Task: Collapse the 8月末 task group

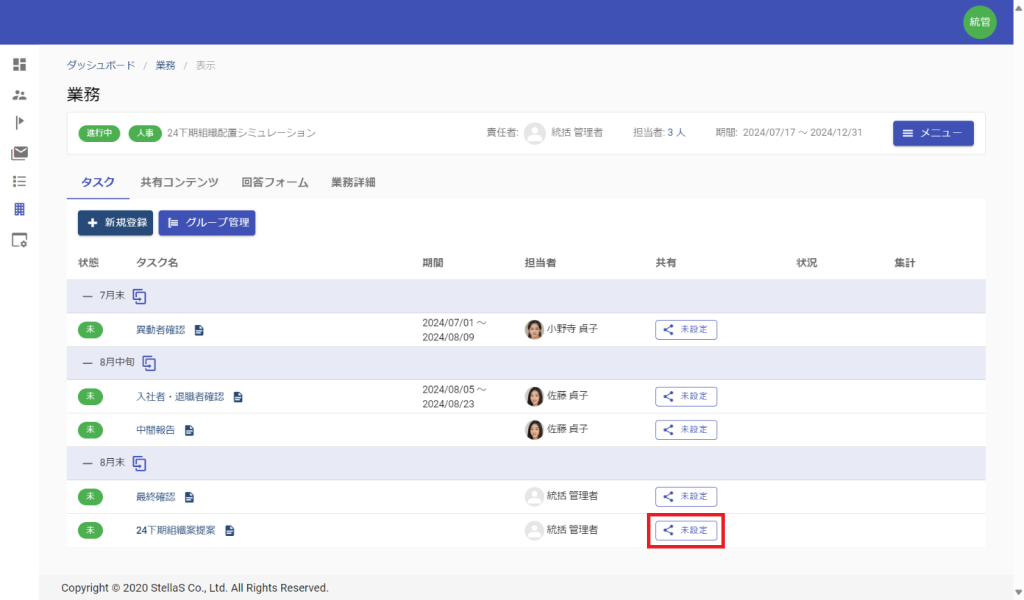Action: coord(85,463)
